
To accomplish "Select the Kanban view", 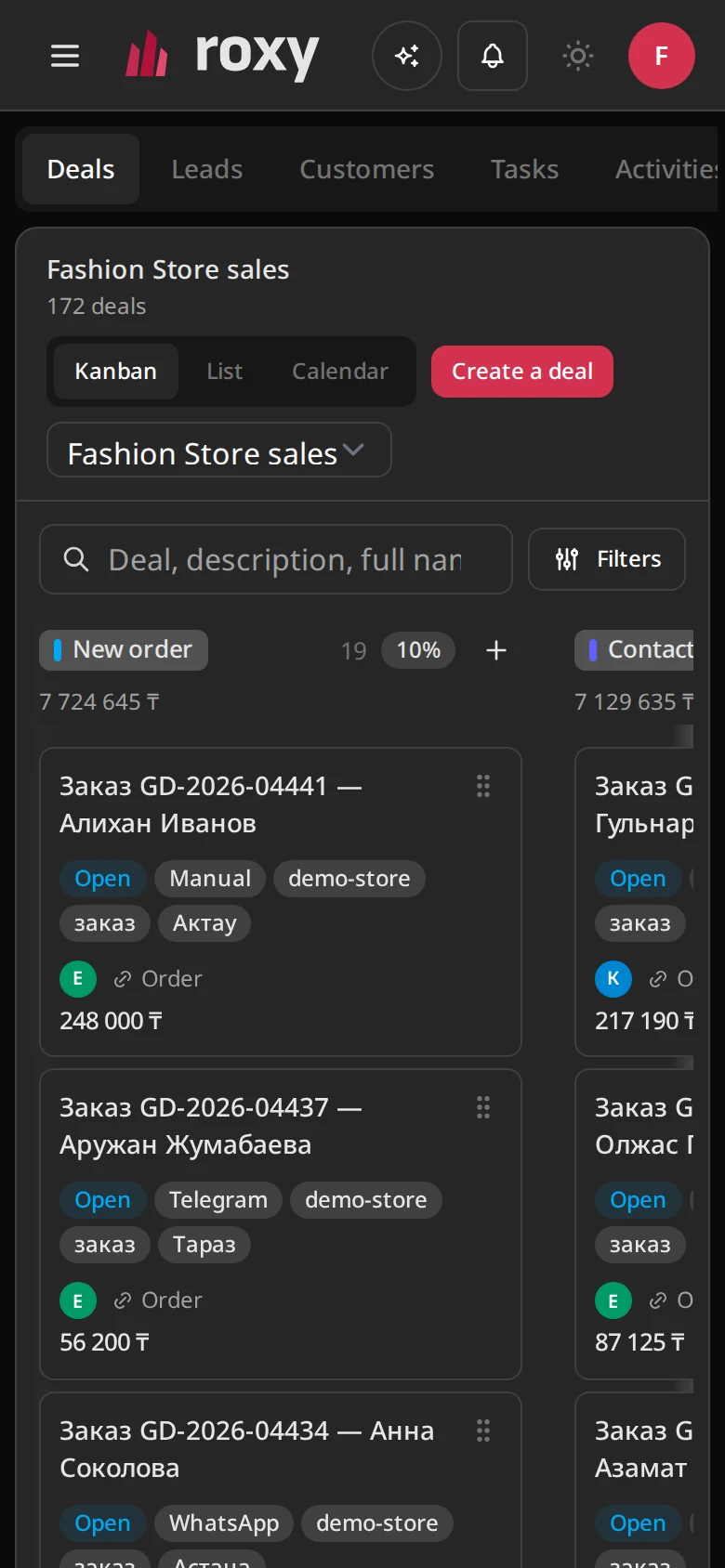I will tap(116, 372).
